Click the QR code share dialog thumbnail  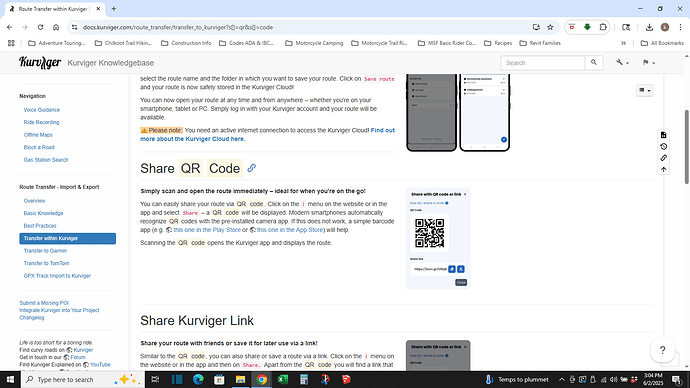click(x=438, y=238)
